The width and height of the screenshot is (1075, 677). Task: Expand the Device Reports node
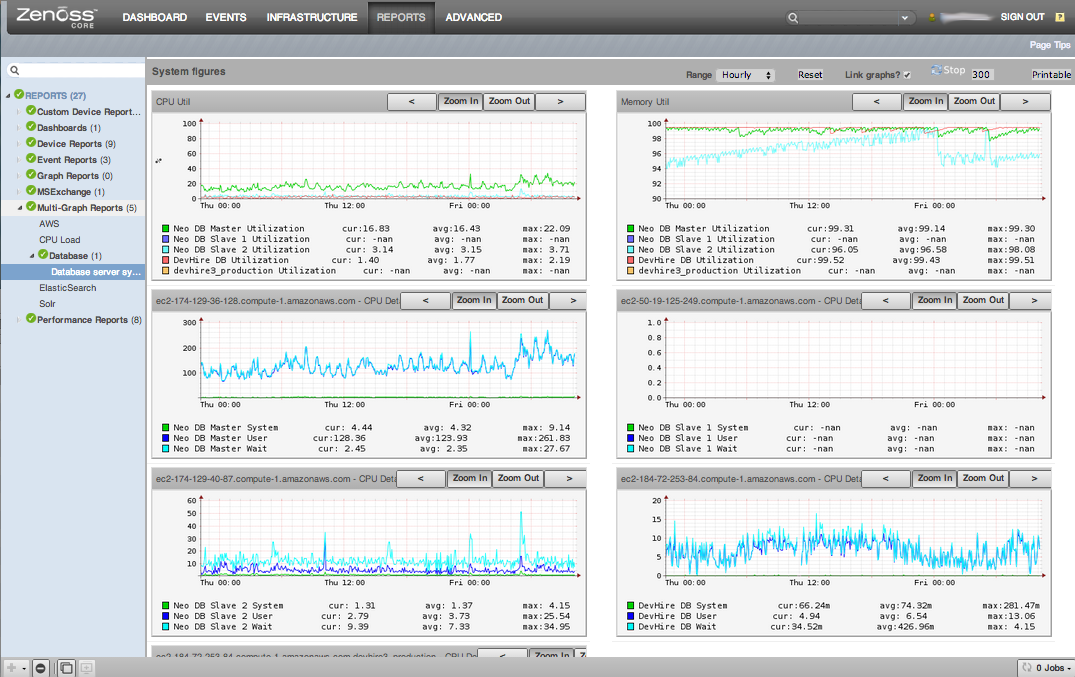[19, 143]
